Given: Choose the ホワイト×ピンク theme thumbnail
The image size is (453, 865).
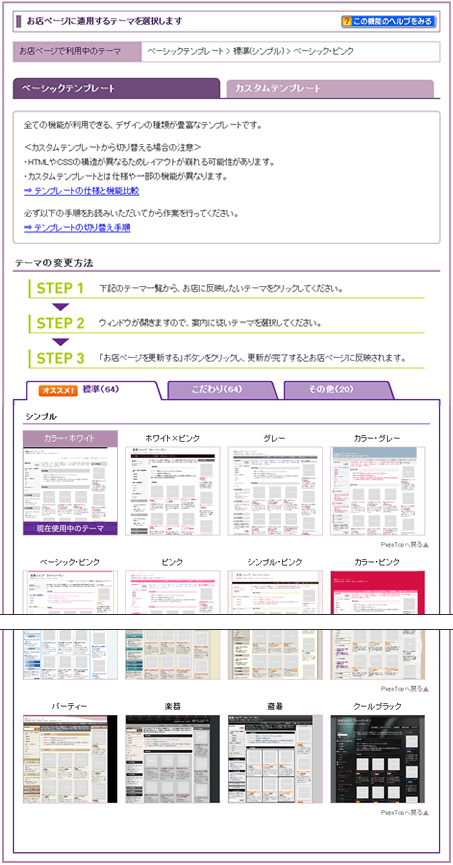Looking at the screenshot, I should [x=173, y=491].
